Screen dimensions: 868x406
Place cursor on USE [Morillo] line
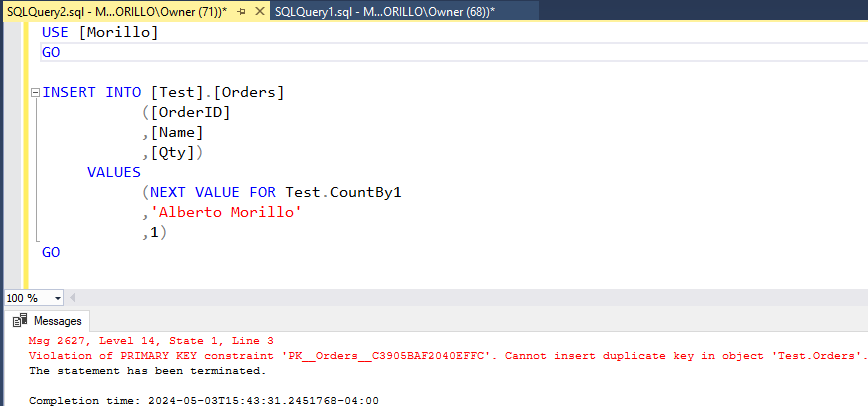coord(100,33)
